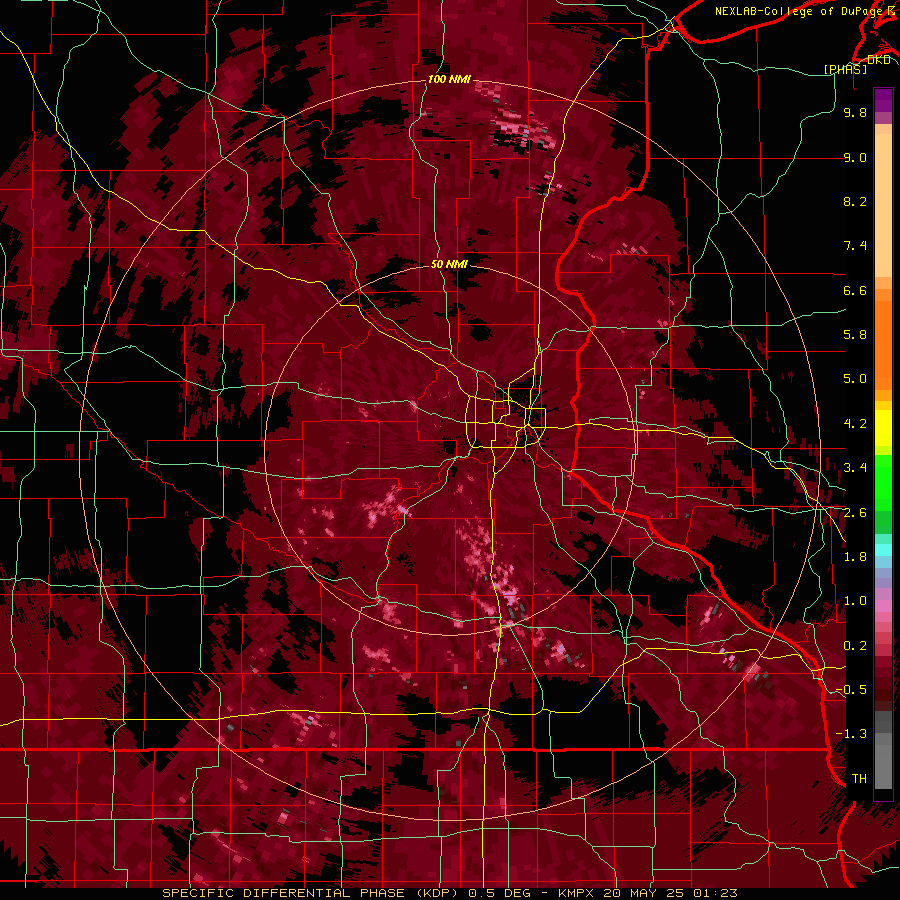The image size is (900, 900).
Task: Click the 7.4 value on color scale
Action: point(855,246)
